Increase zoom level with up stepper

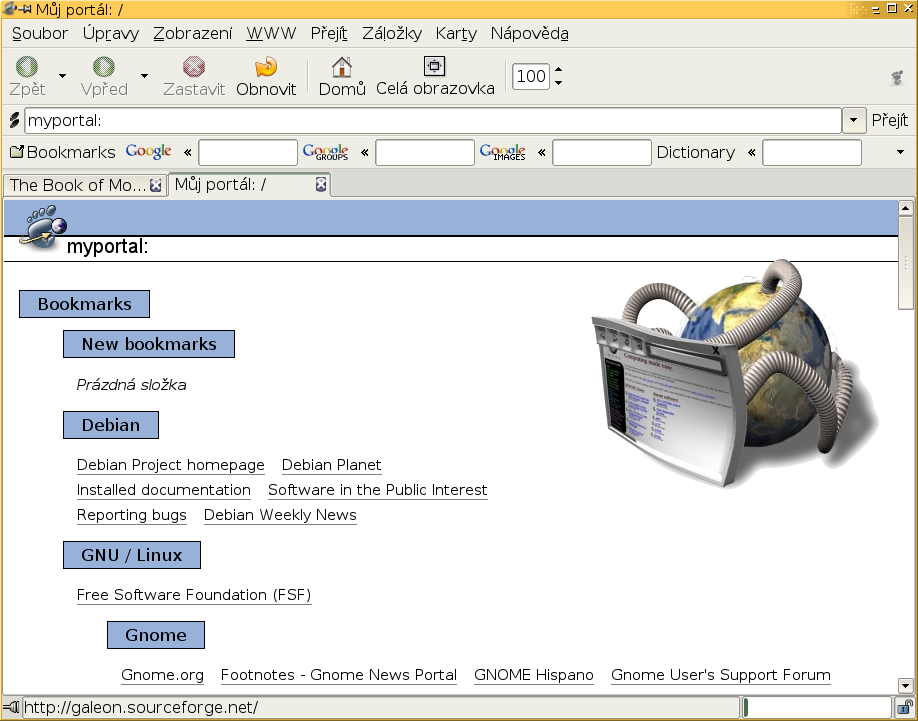(x=558, y=70)
